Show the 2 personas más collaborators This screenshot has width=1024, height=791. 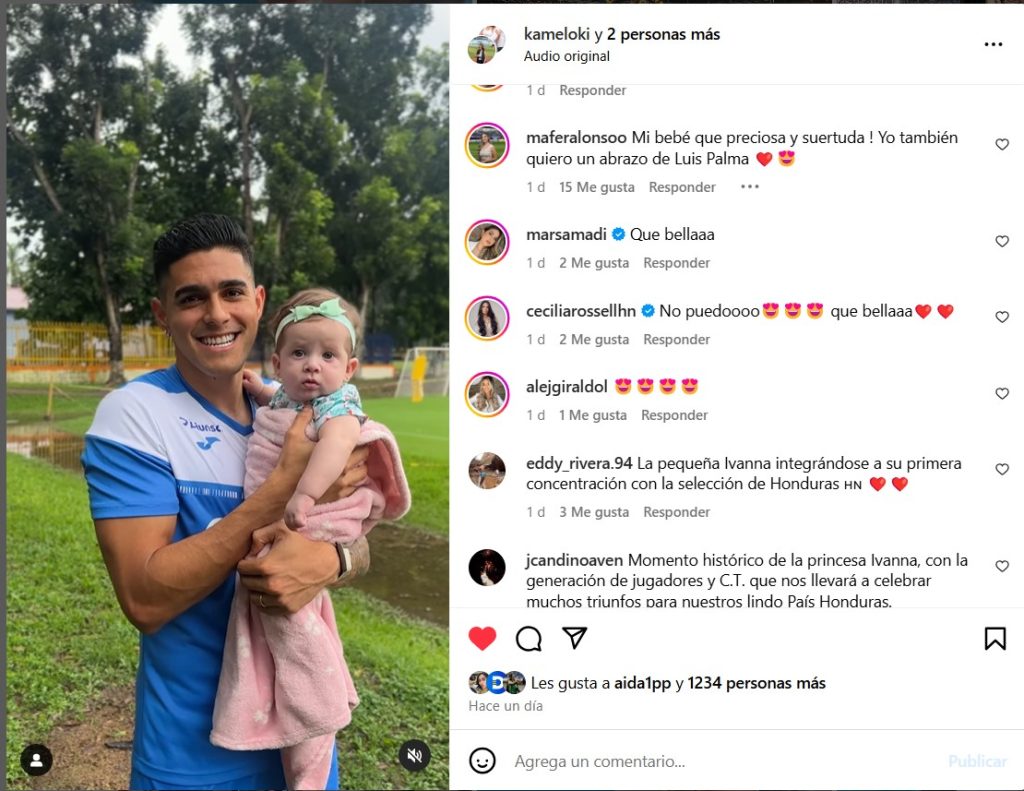point(663,34)
